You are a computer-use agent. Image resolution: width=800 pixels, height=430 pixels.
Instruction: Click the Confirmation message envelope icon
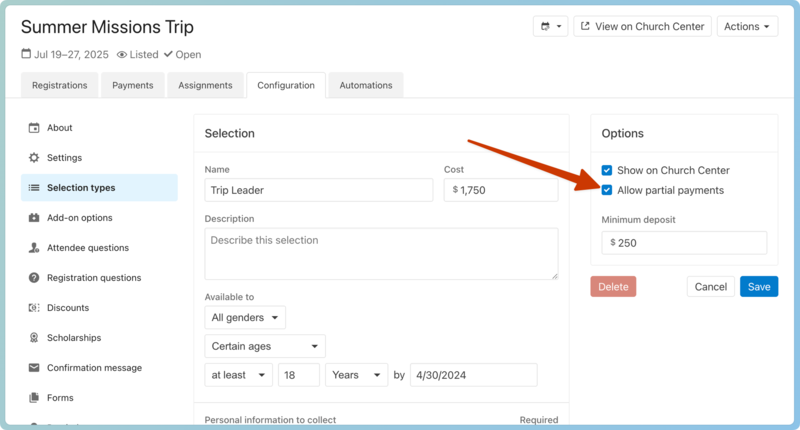34,368
